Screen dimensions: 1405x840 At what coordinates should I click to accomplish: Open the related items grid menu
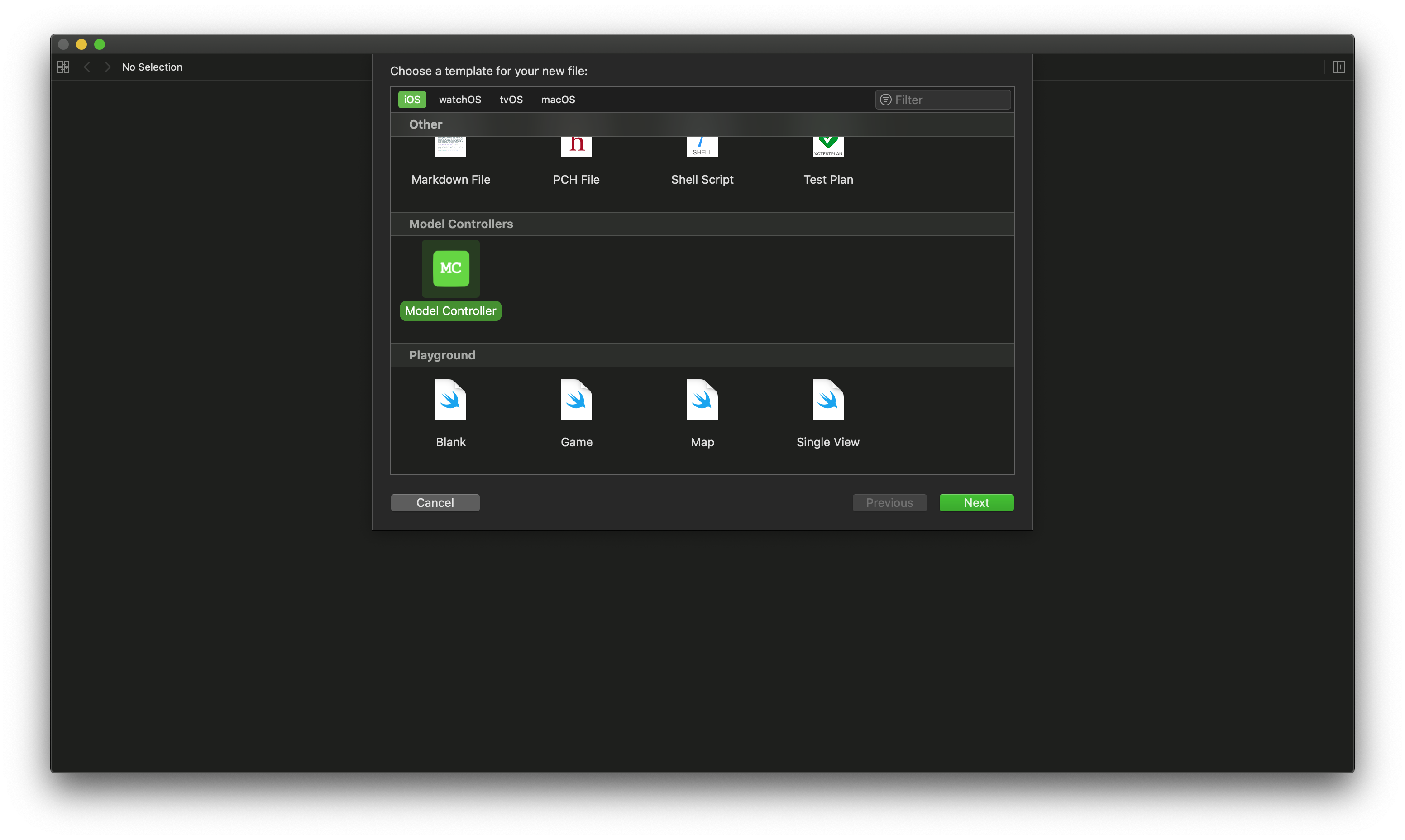pos(63,67)
